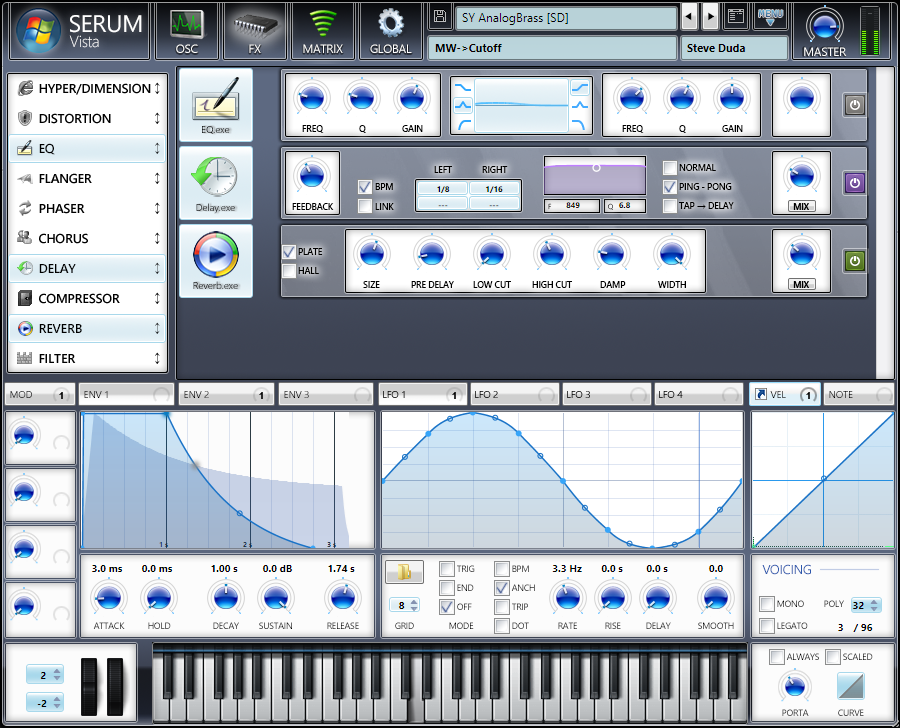
Task: Toggle Reverb module power button
Action: [x=855, y=261]
